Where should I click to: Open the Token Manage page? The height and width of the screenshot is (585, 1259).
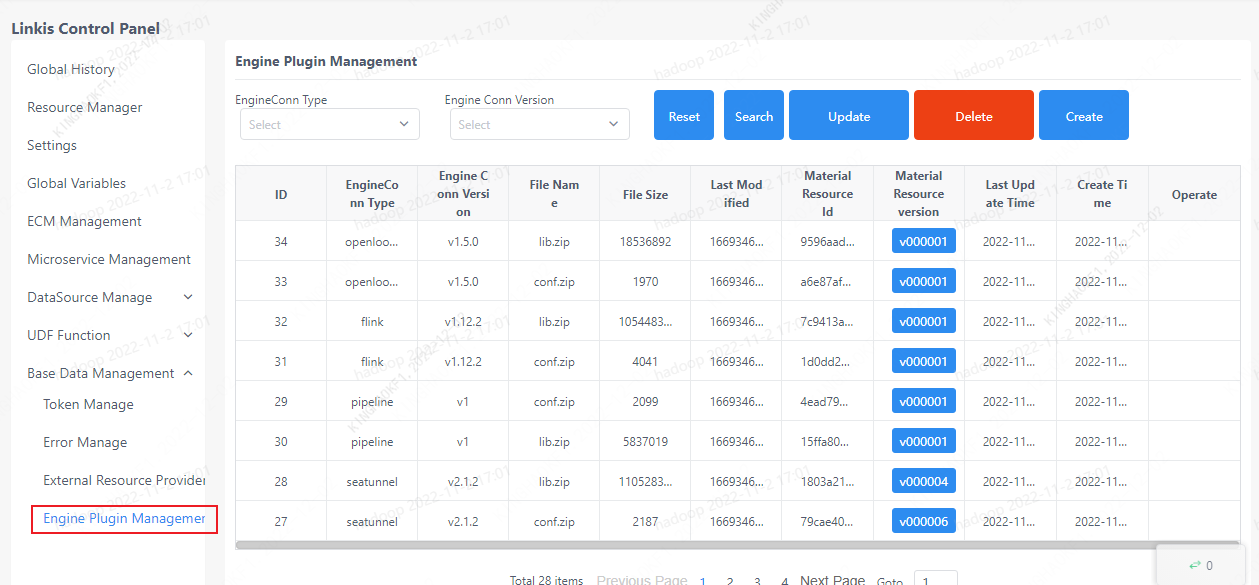(88, 404)
